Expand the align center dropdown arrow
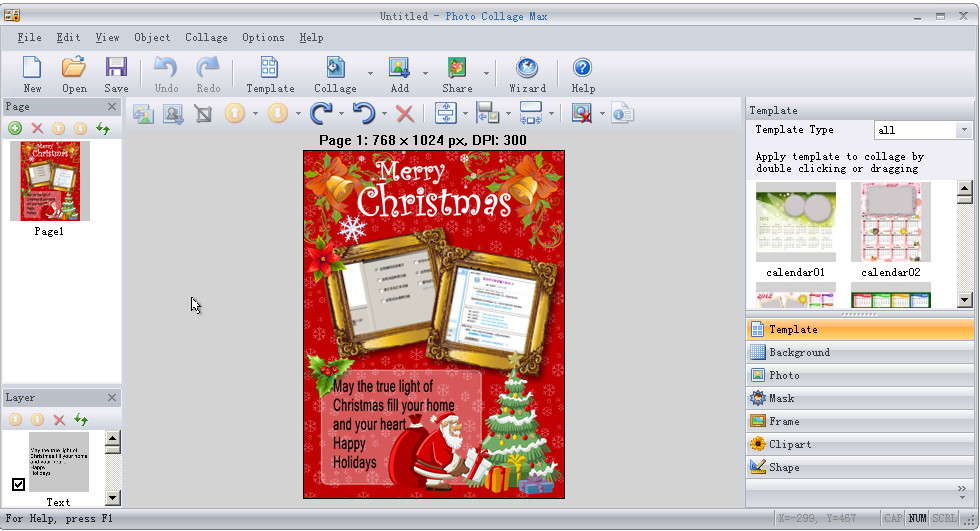The height and width of the screenshot is (531, 980). click(x=465, y=114)
